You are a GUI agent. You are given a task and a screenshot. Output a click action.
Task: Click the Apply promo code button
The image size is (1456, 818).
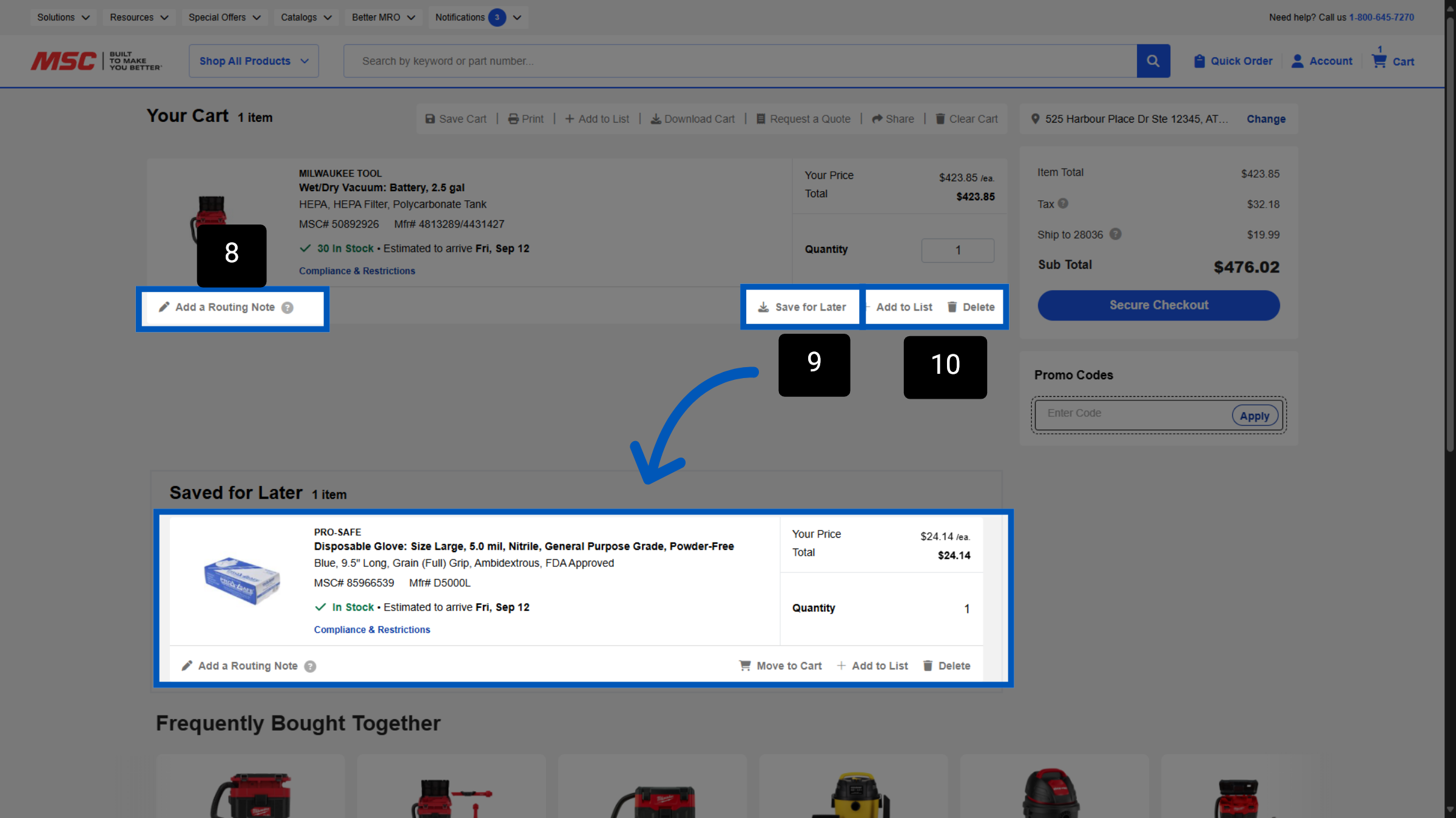(1255, 416)
